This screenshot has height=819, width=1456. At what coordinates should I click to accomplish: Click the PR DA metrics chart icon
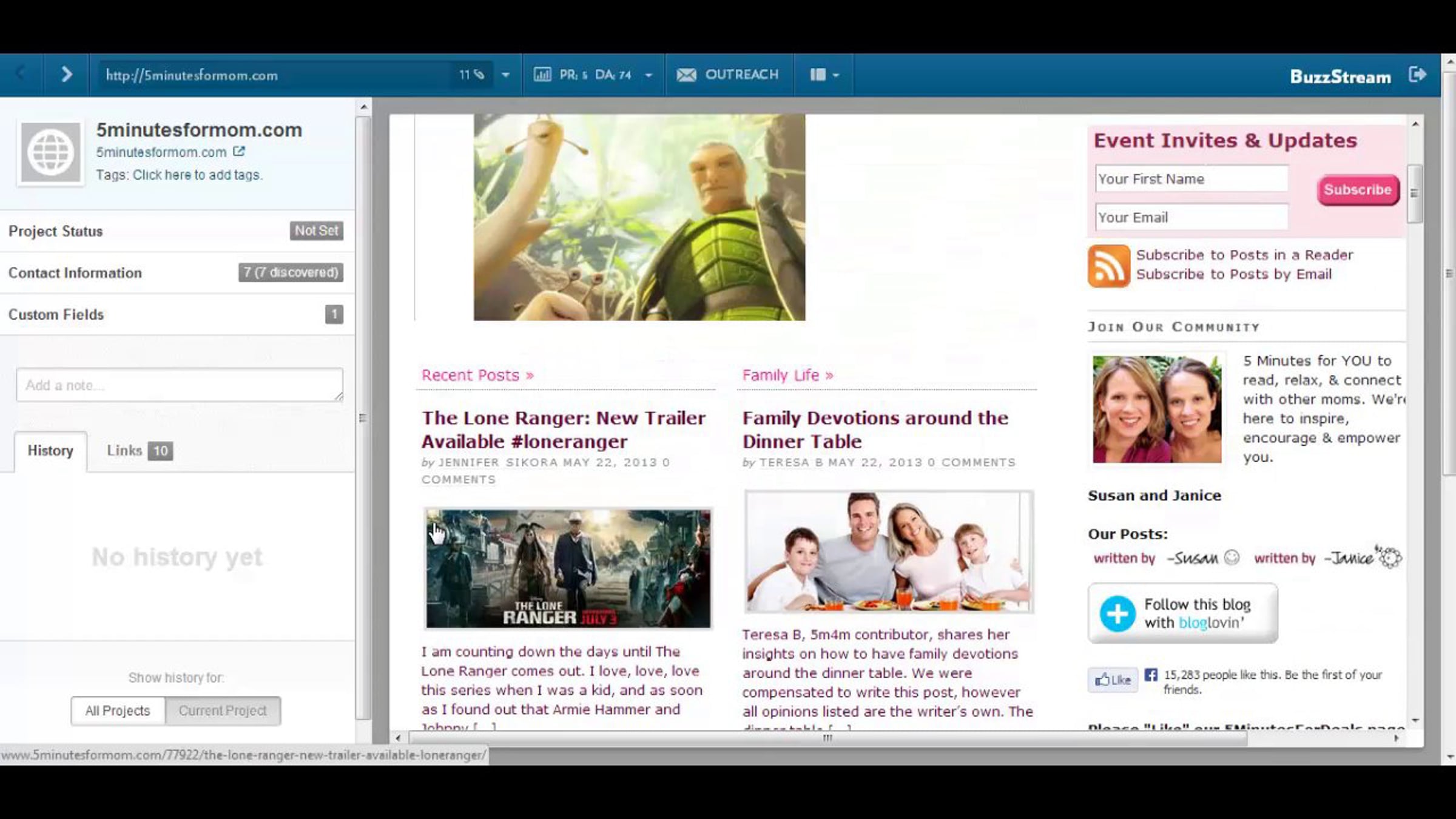542,75
